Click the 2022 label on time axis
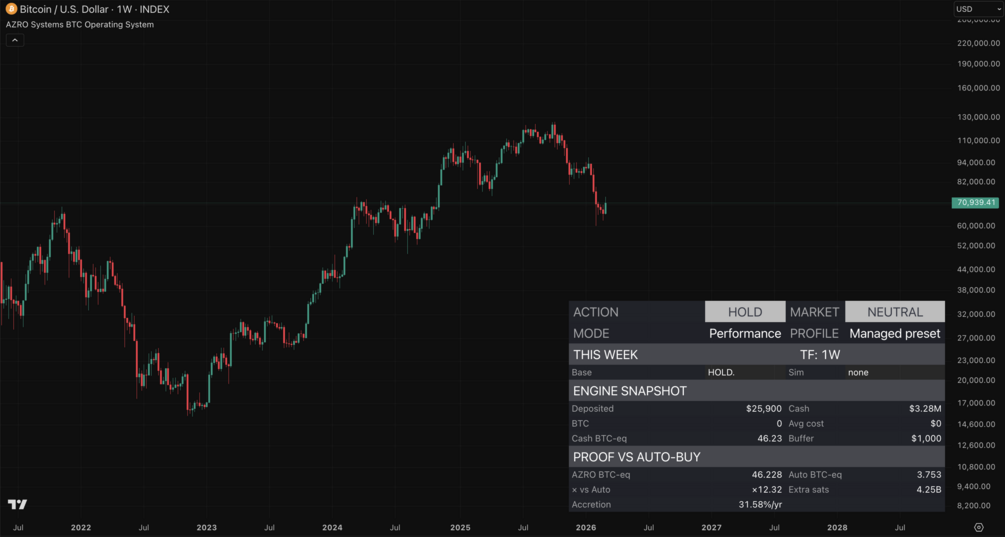The height and width of the screenshot is (537, 1005). (x=81, y=527)
